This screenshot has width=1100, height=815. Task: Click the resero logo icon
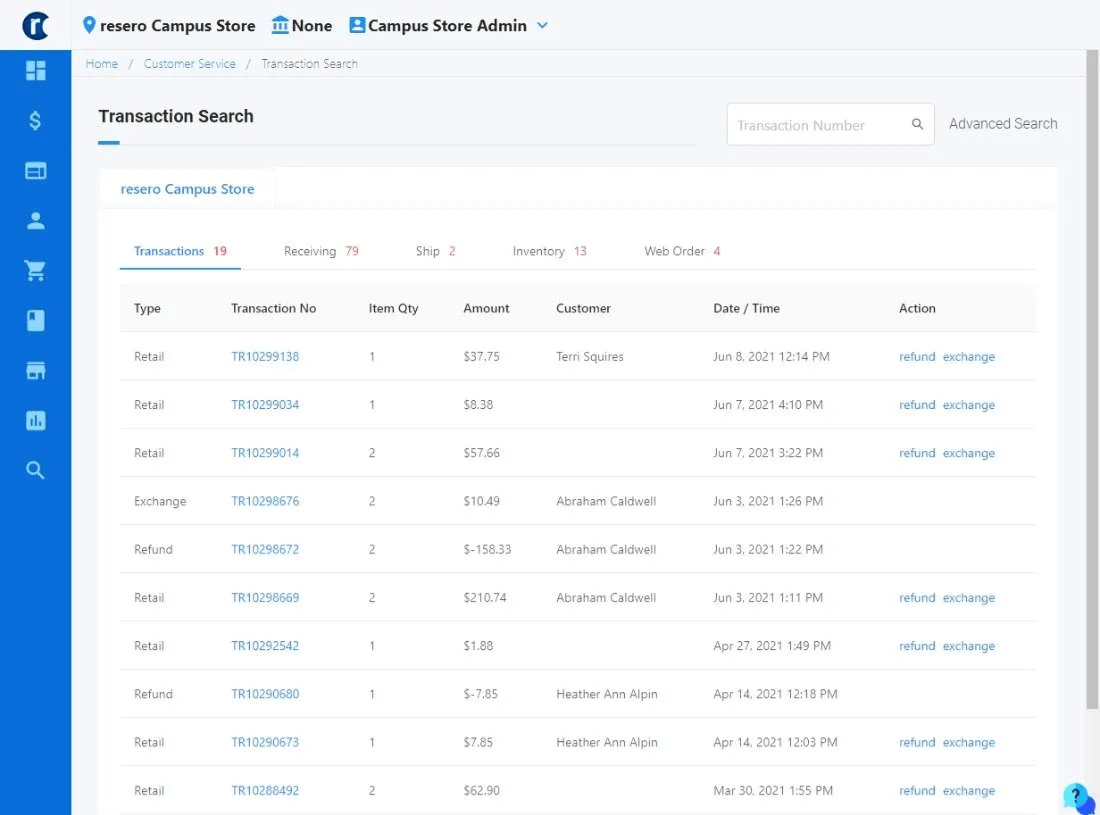click(x=35, y=26)
